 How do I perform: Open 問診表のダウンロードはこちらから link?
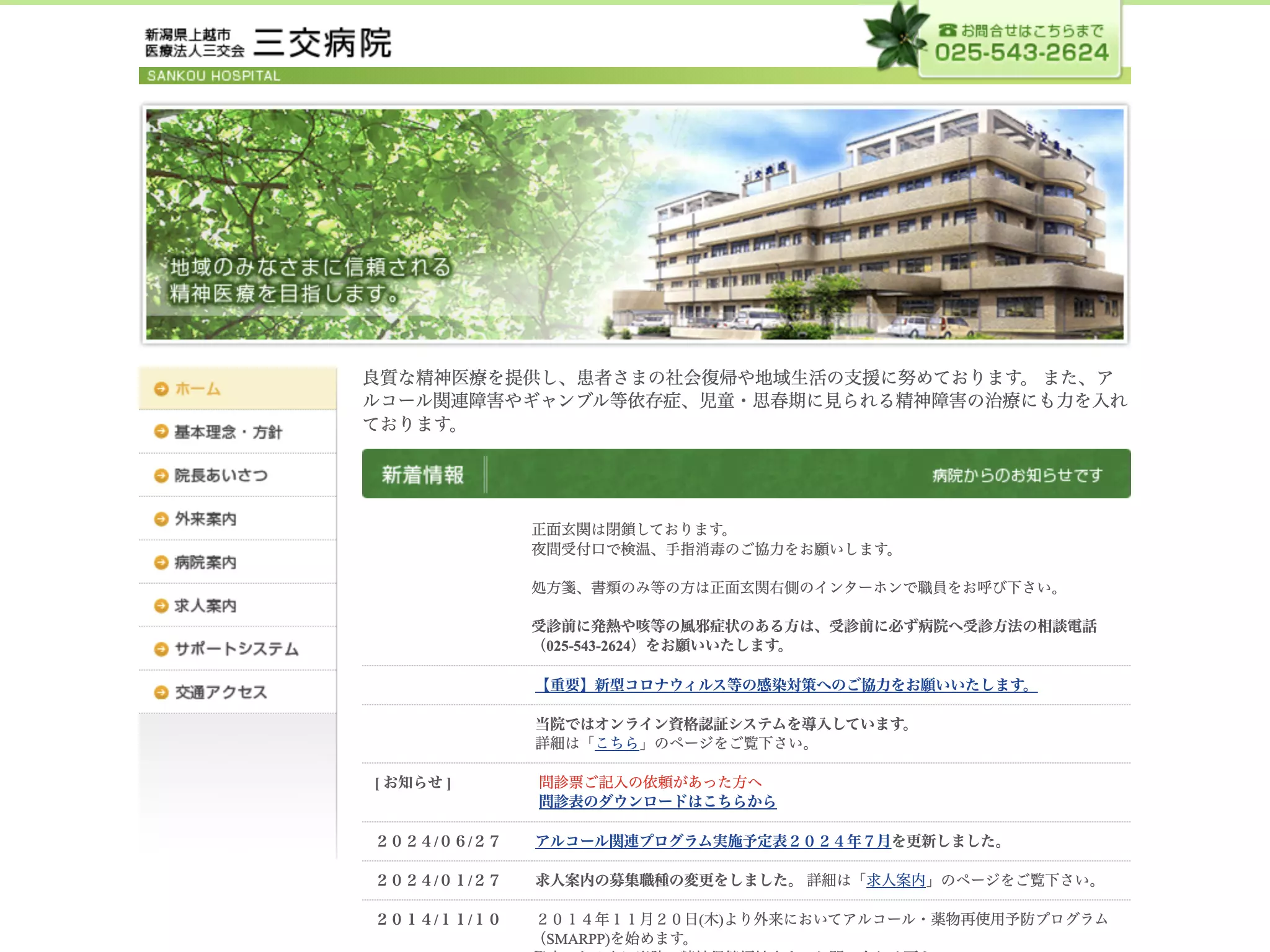coord(657,801)
